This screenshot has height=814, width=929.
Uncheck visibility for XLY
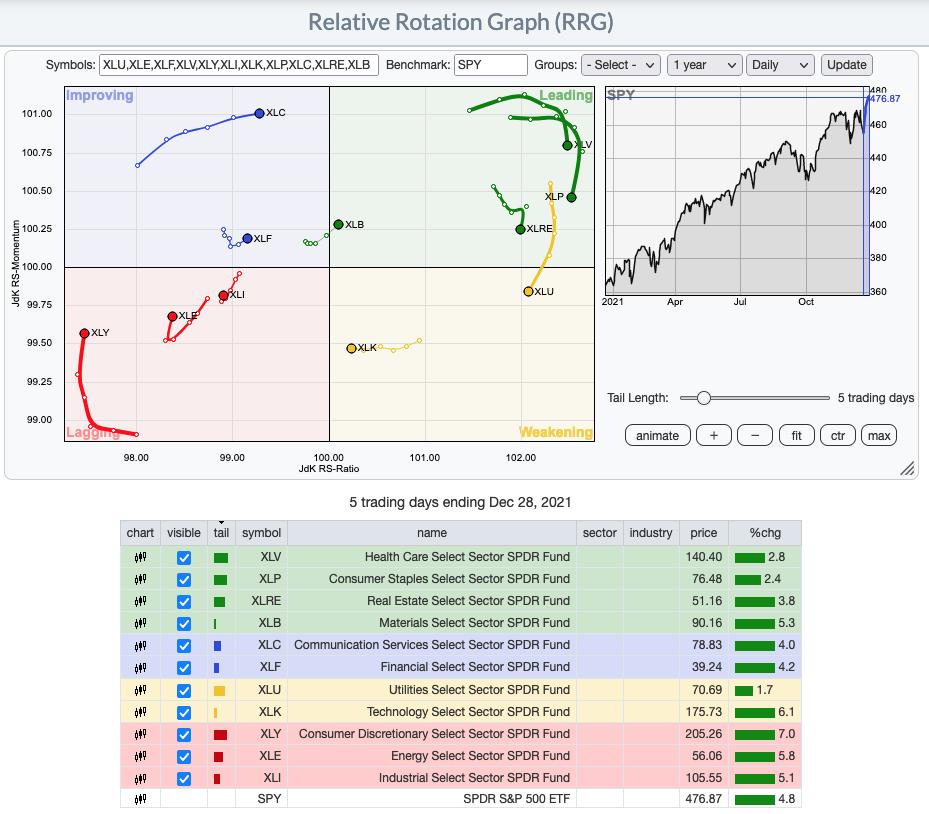click(184, 735)
